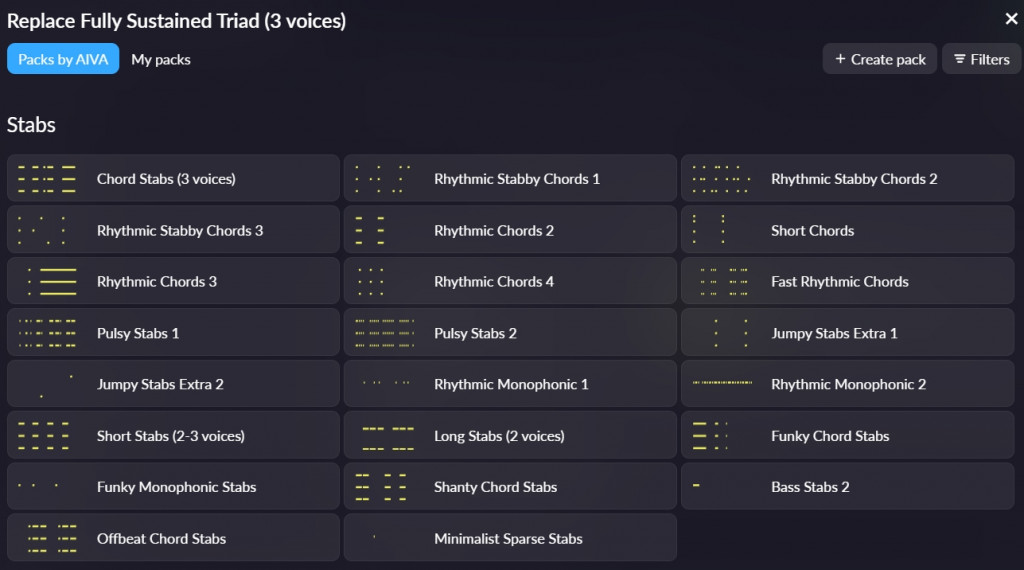Image resolution: width=1024 pixels, height=570 pixels.
Task: Pick the Funky Monophonic Stabs pack
Action: pos(173,486)
